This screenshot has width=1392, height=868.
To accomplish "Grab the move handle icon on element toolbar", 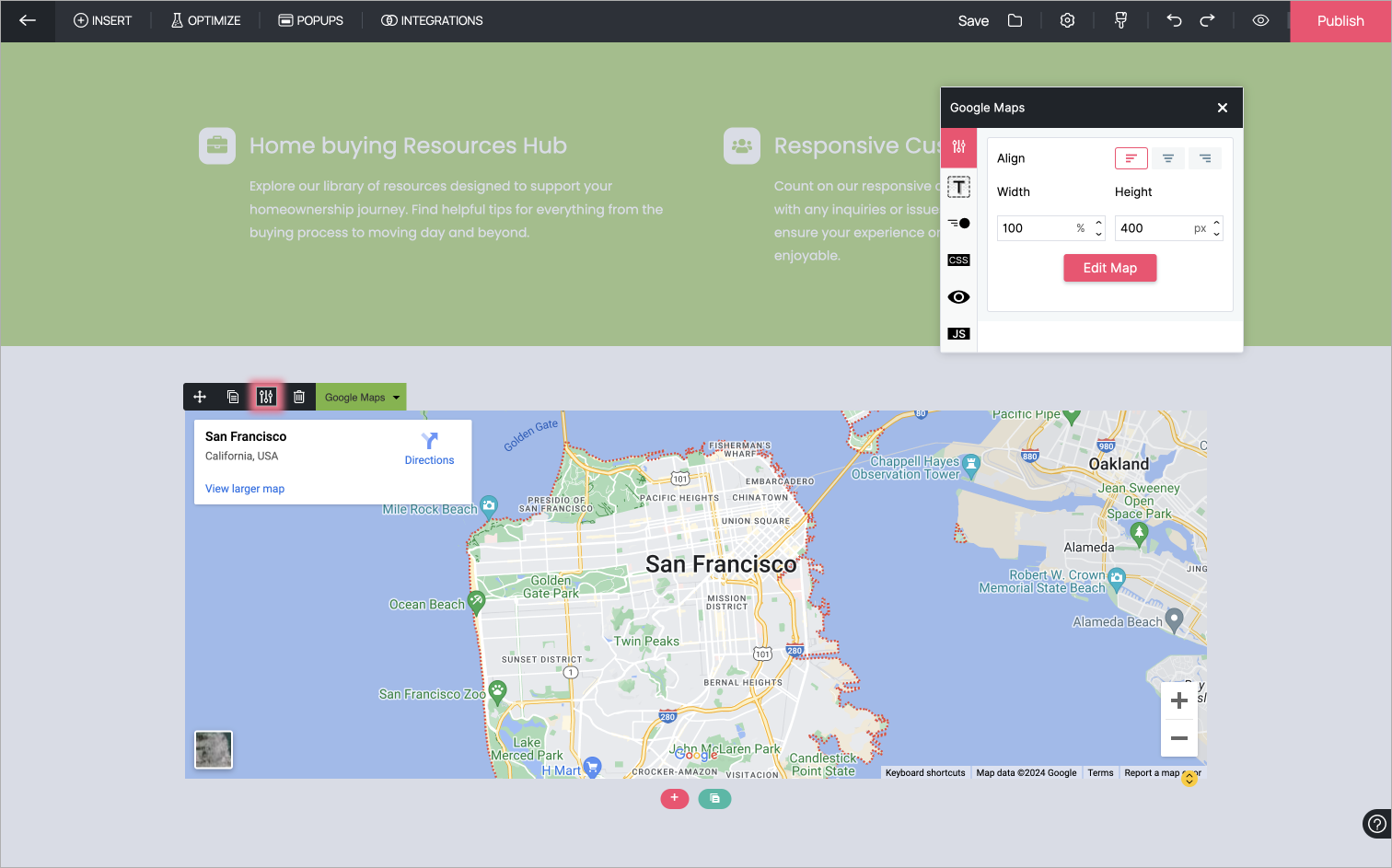I will [200, 397].
